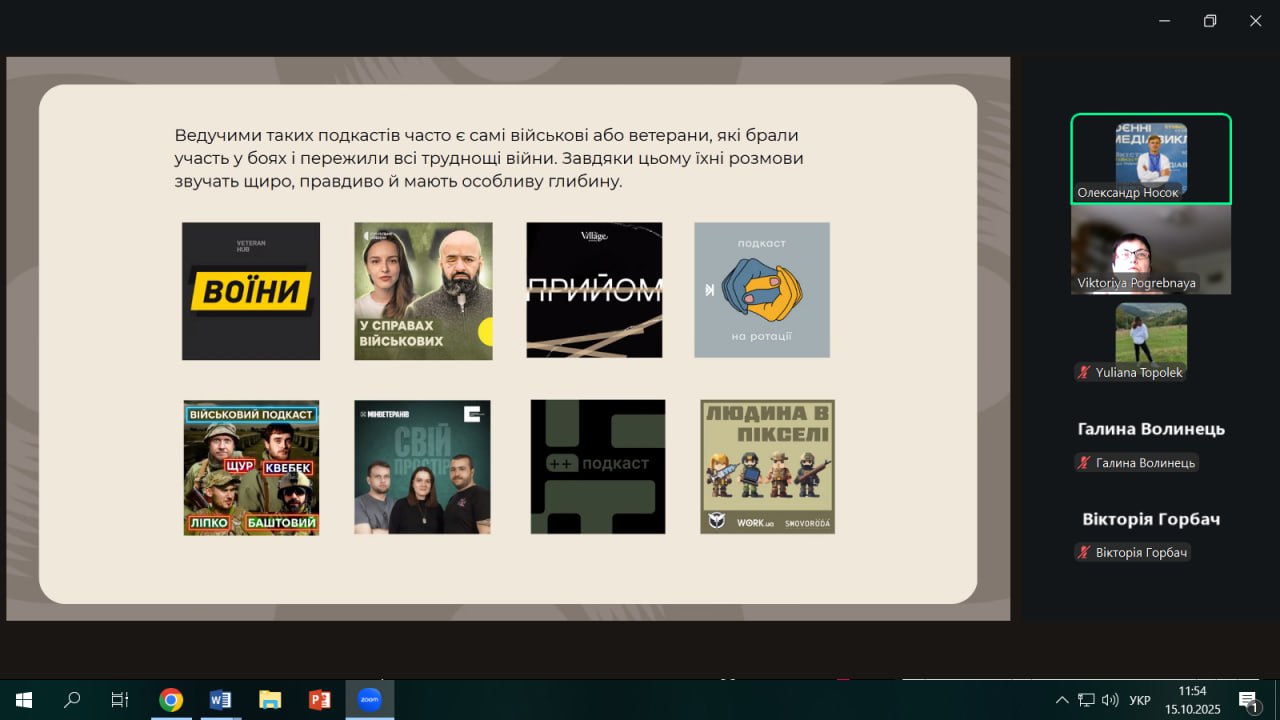Open the Windows notification center

point(1248,700)
